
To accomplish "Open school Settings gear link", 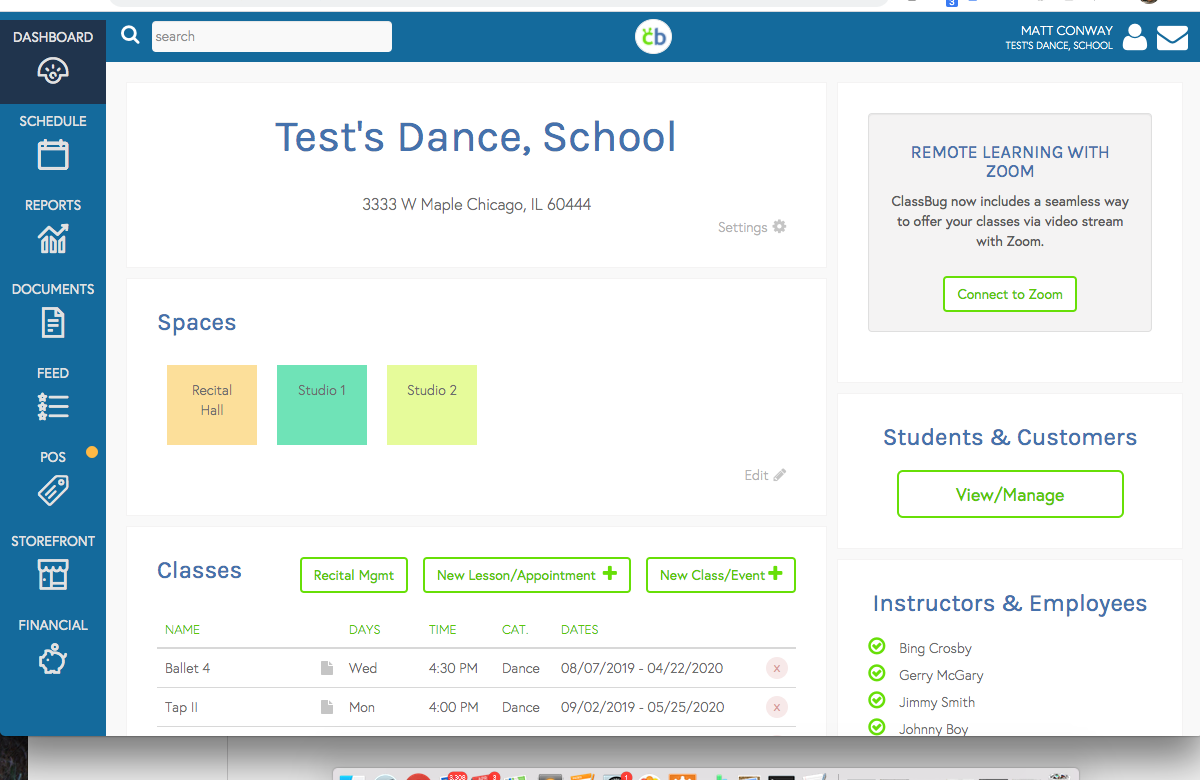I will [x=752, y=227].
